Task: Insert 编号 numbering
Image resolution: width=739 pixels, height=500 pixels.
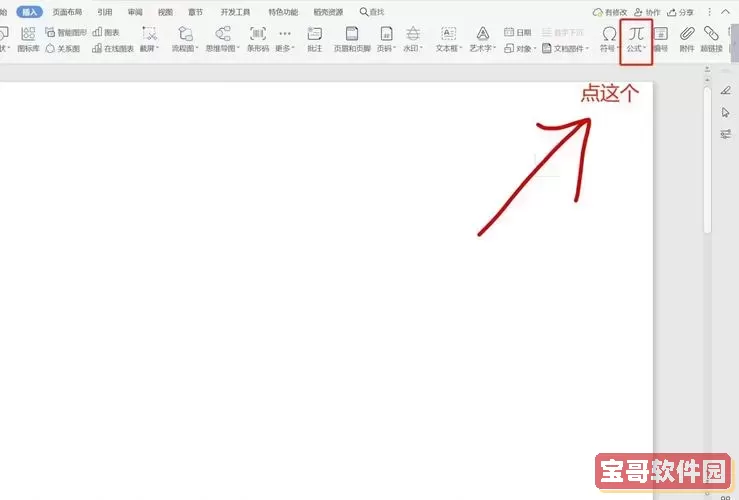Action: point(661,40)
